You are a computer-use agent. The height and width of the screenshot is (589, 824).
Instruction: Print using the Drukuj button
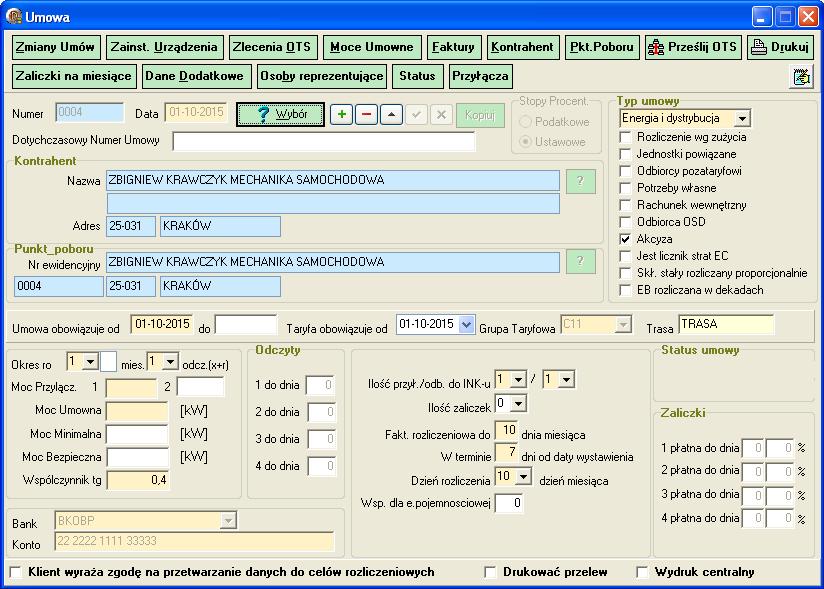[x=780, y=47]
